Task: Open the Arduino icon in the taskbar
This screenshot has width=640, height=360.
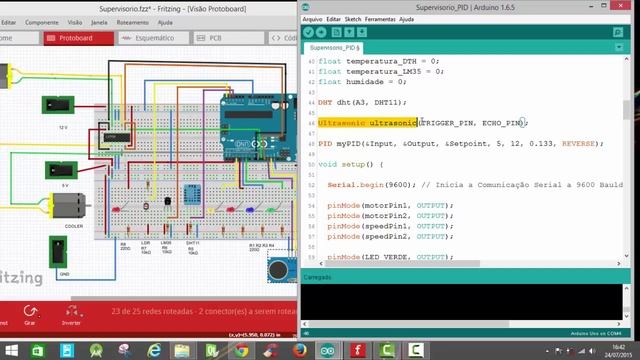Action: click(328, 351)
